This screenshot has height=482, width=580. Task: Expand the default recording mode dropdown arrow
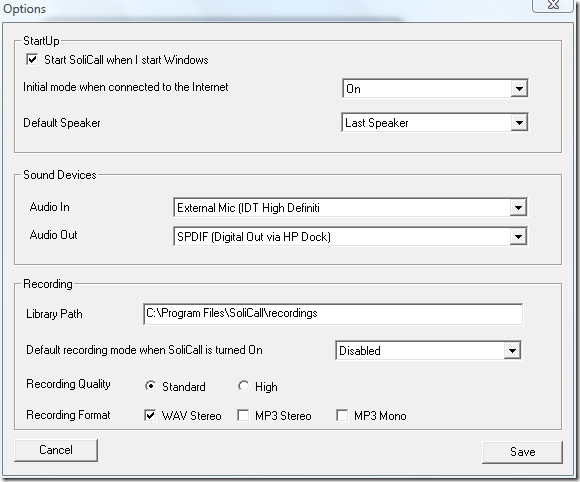pyautogui.click(x=512, y=350)
